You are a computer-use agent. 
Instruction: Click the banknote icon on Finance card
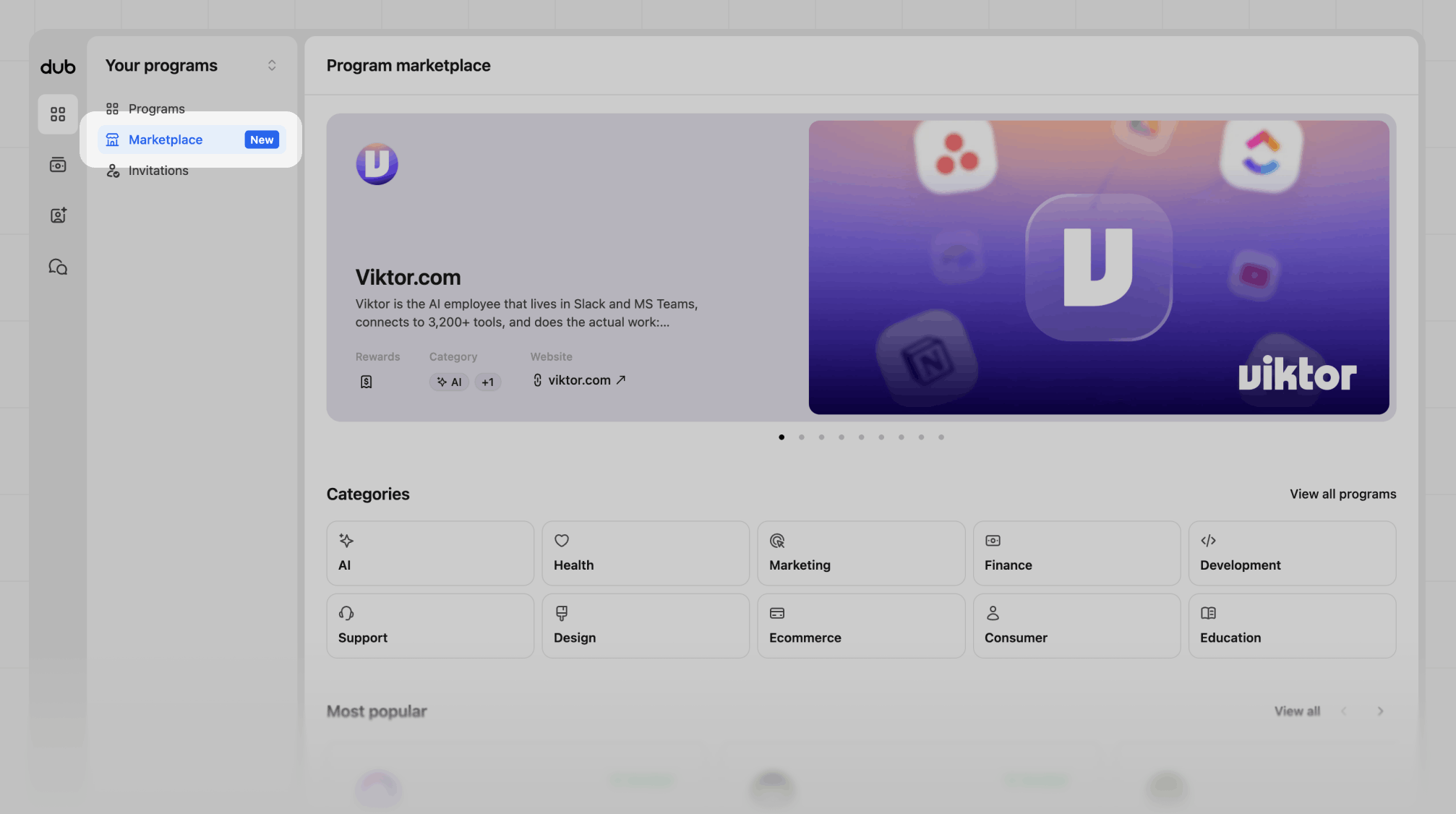point(993,541)
